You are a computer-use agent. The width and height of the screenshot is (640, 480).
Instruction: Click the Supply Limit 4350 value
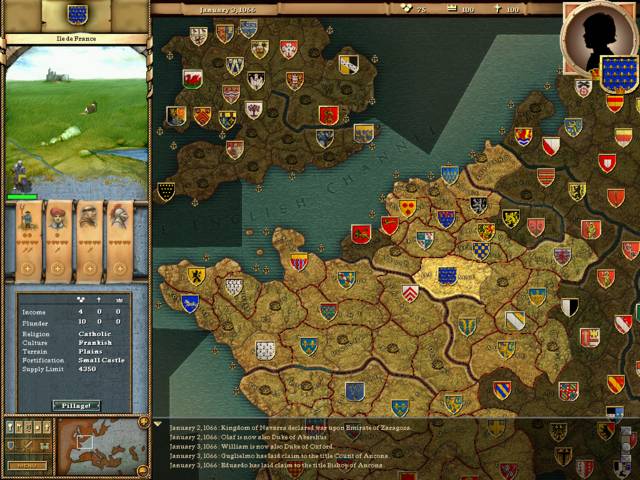87,369
